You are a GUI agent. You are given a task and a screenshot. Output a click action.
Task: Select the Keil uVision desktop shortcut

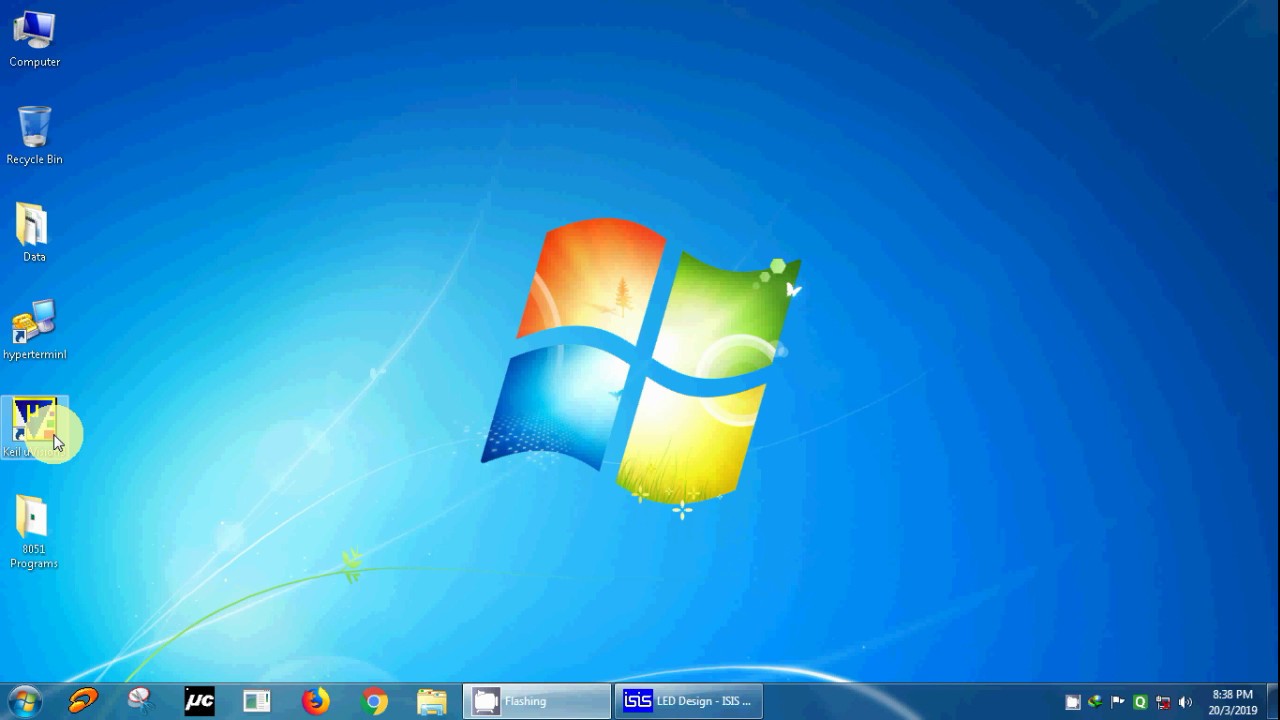(34, 428)
